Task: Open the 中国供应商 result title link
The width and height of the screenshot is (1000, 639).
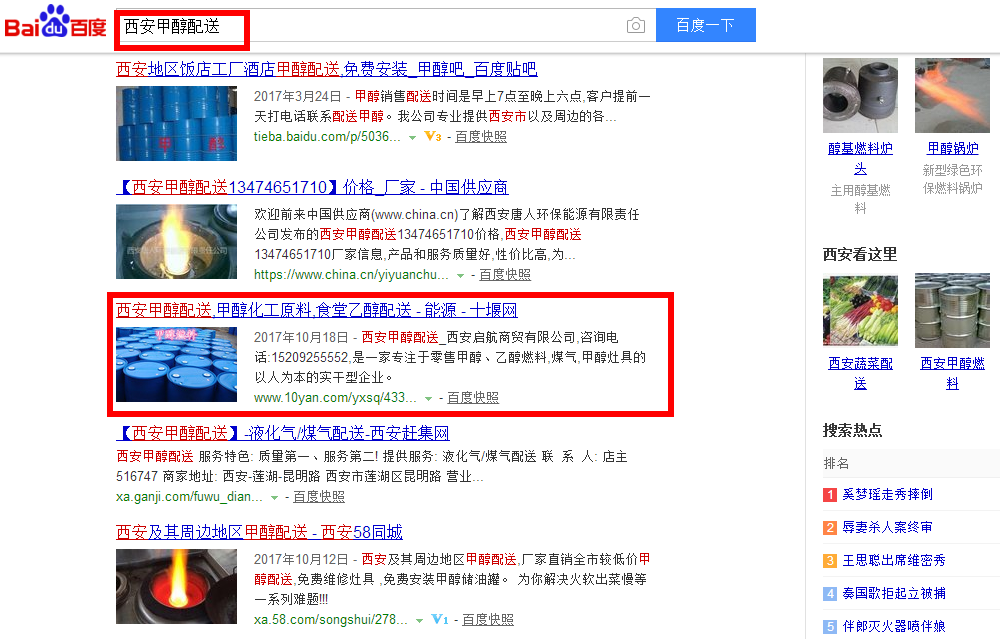Action: point(312,187)
